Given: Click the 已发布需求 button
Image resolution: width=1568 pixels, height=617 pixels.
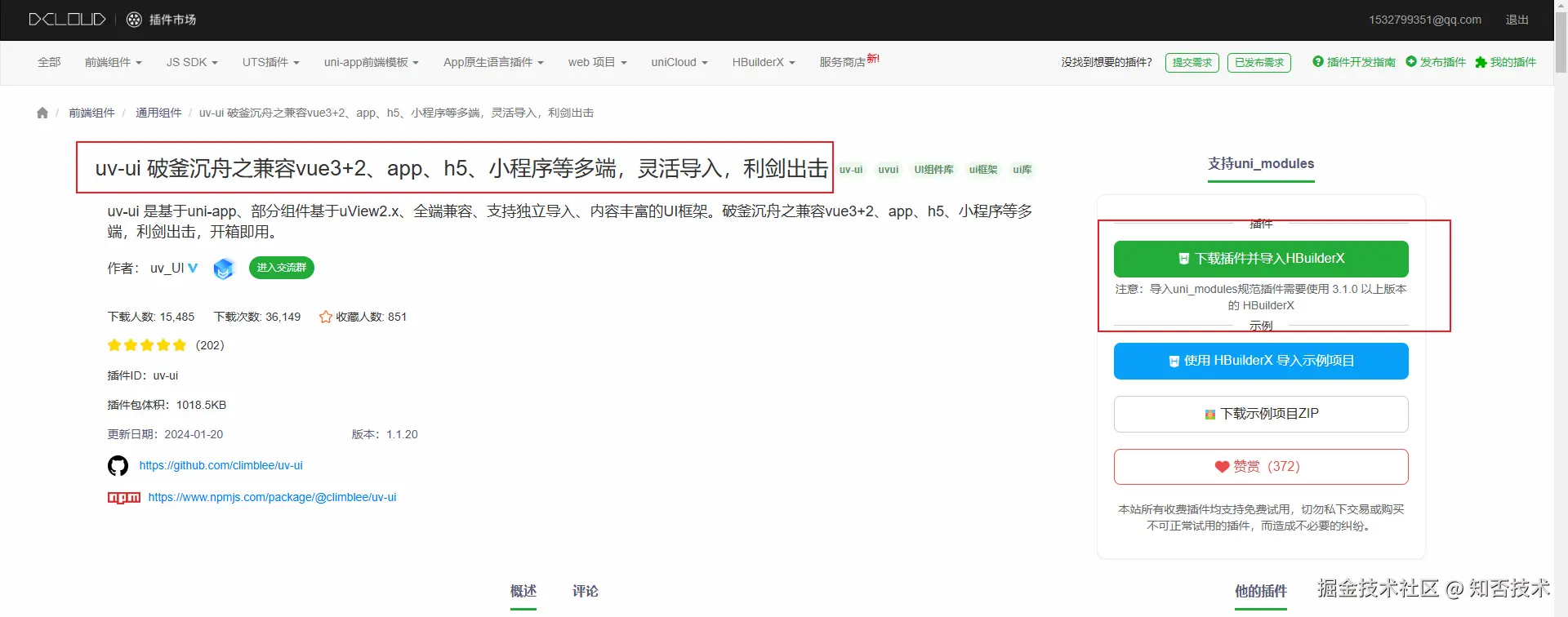Looking at the screenshot, I should 1259,63.
